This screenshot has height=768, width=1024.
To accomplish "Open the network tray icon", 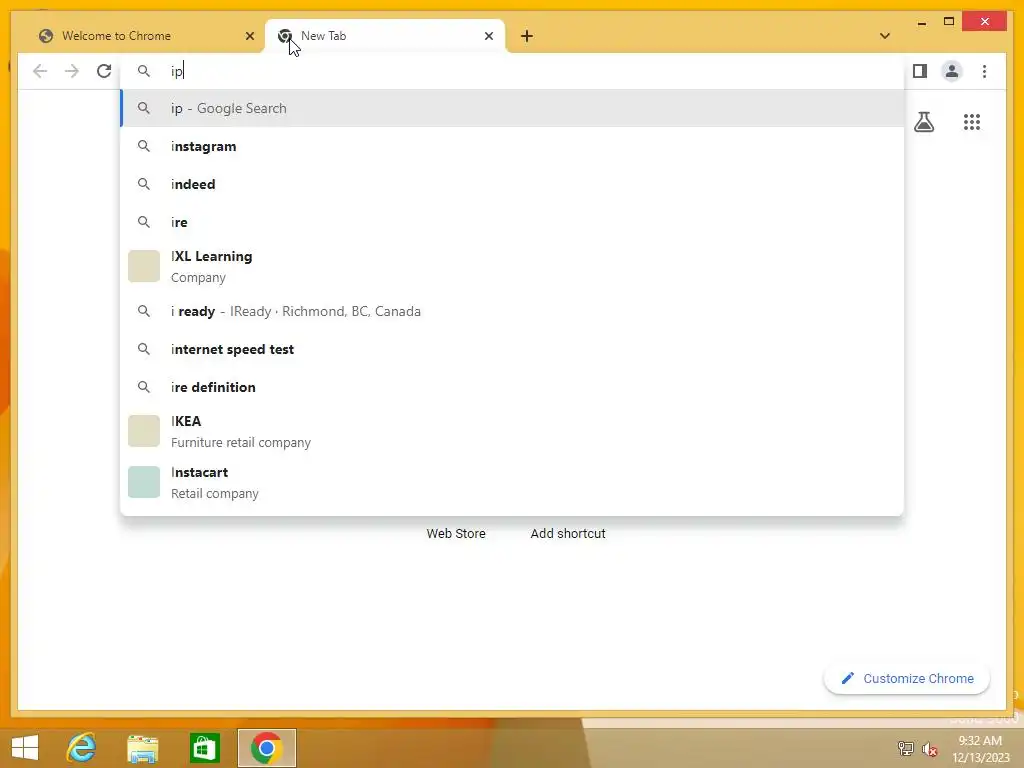I will [x=905, y=748].
